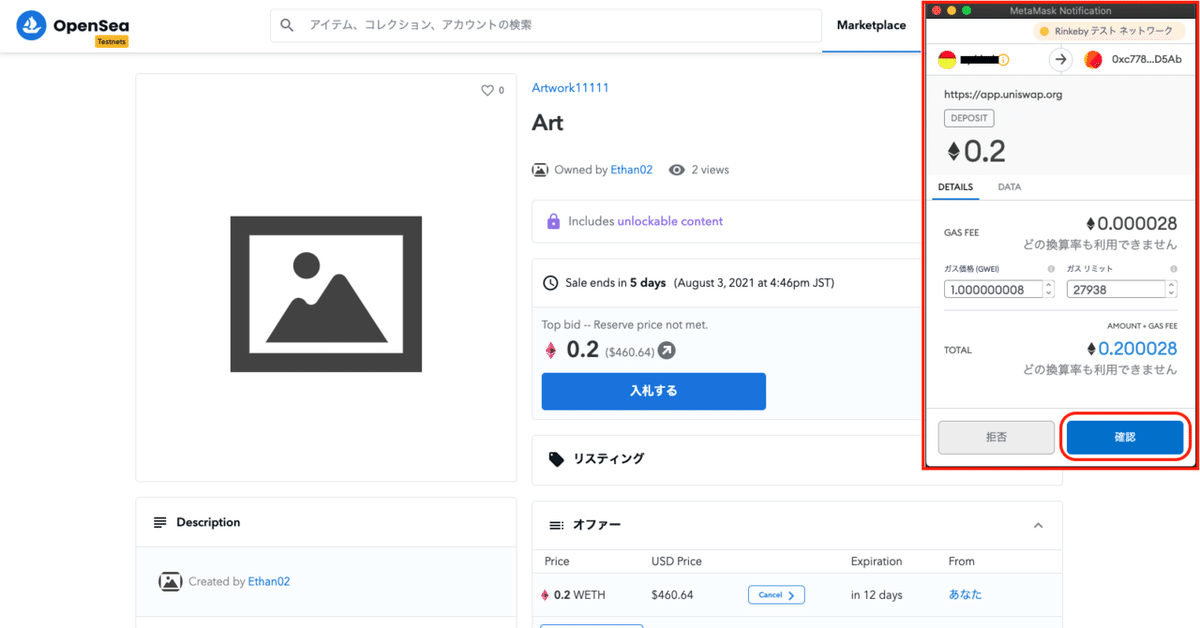Click the gas limit stepper arrows
The image size is (1200, 628).
(1171, 289)
